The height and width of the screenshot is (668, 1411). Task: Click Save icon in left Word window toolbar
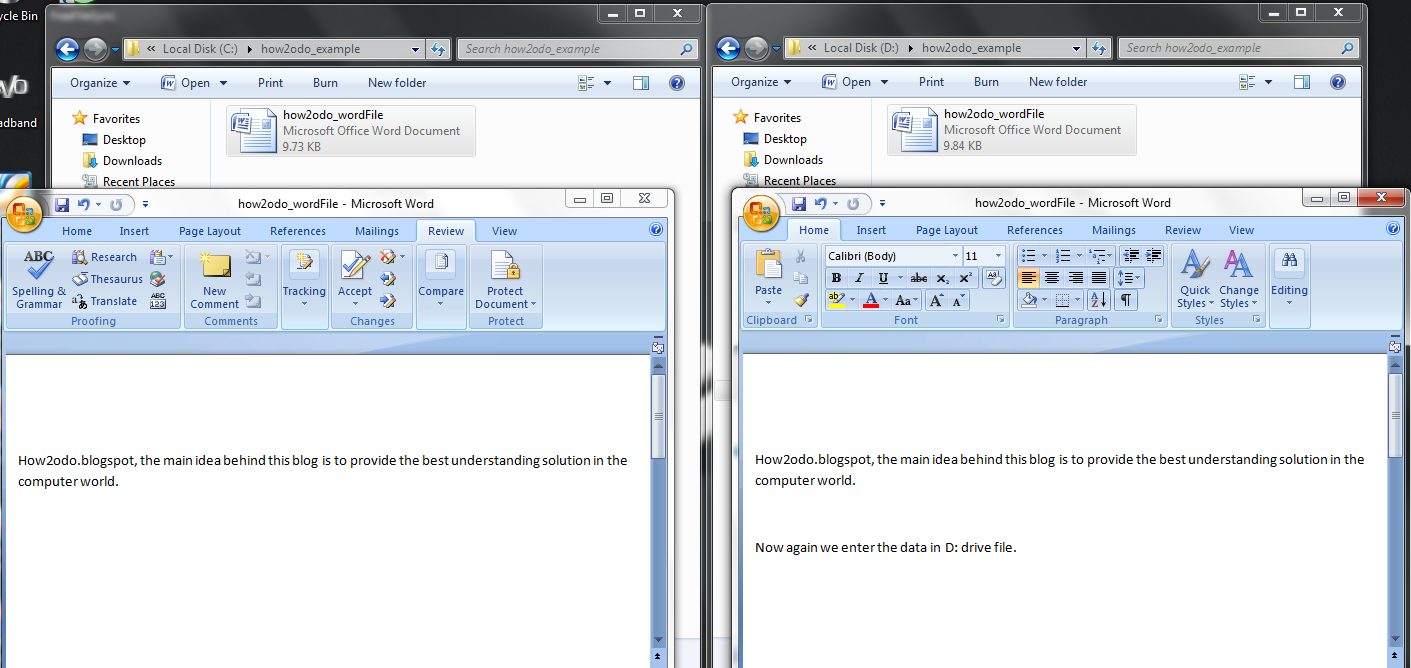62,204
